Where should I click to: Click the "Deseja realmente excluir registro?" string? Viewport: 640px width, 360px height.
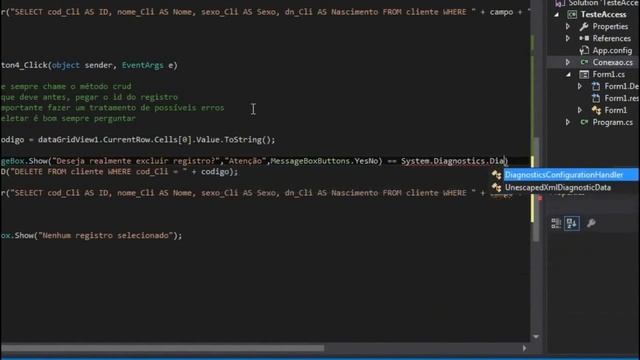tap(136, 161)
